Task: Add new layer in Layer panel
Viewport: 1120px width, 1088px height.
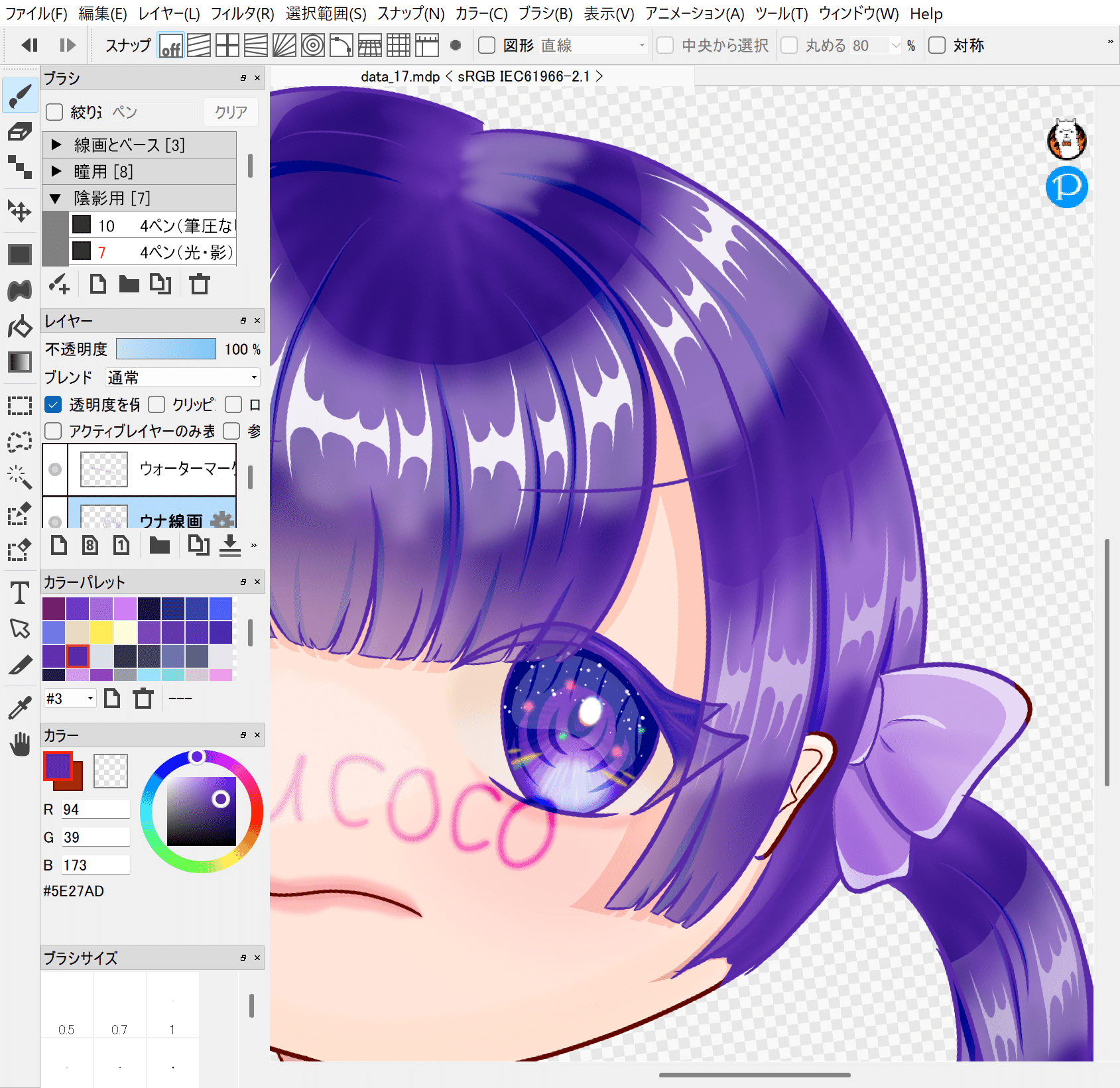Action: [59, 545]
